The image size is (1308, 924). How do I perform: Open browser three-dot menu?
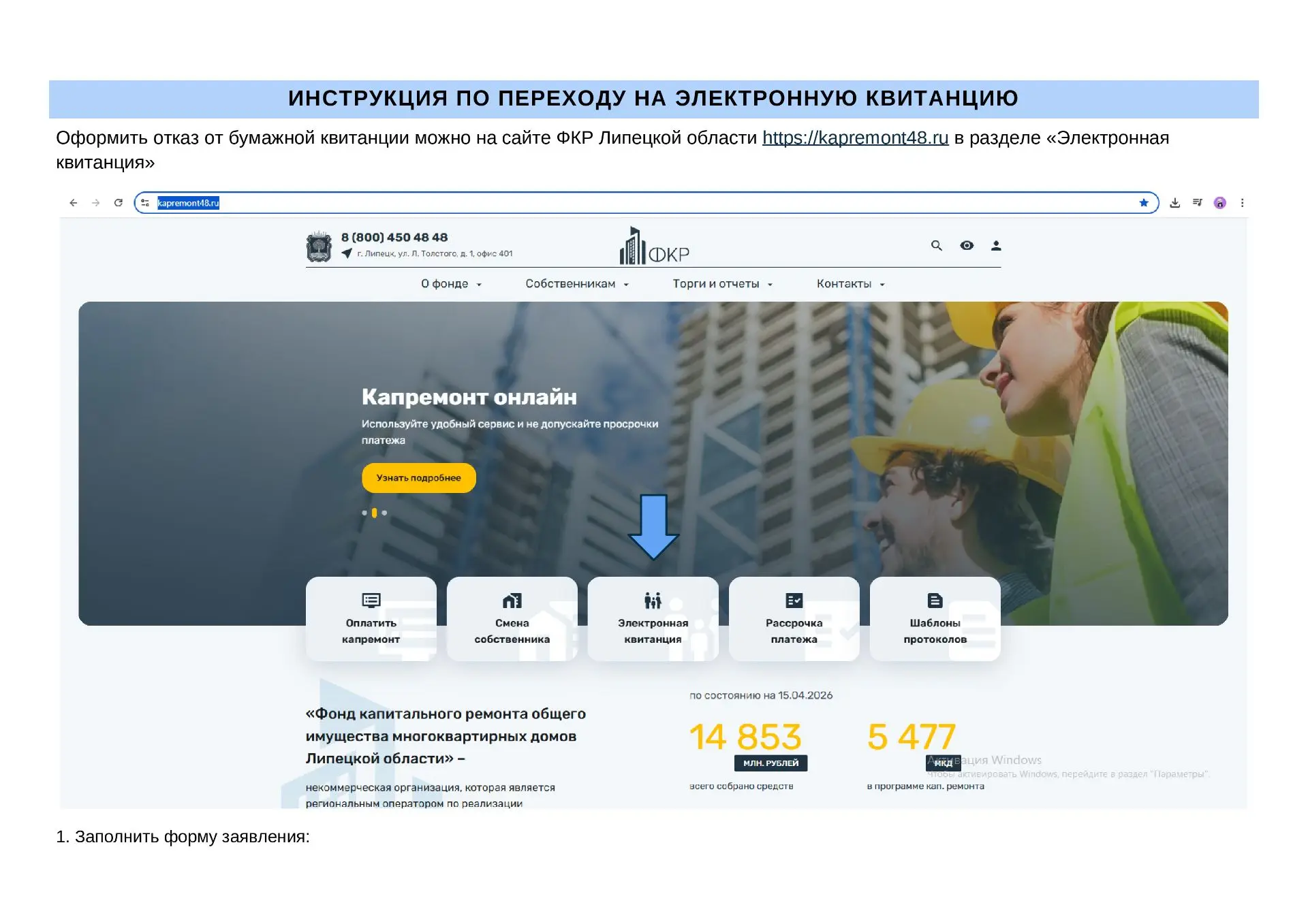pos(1243,203)
